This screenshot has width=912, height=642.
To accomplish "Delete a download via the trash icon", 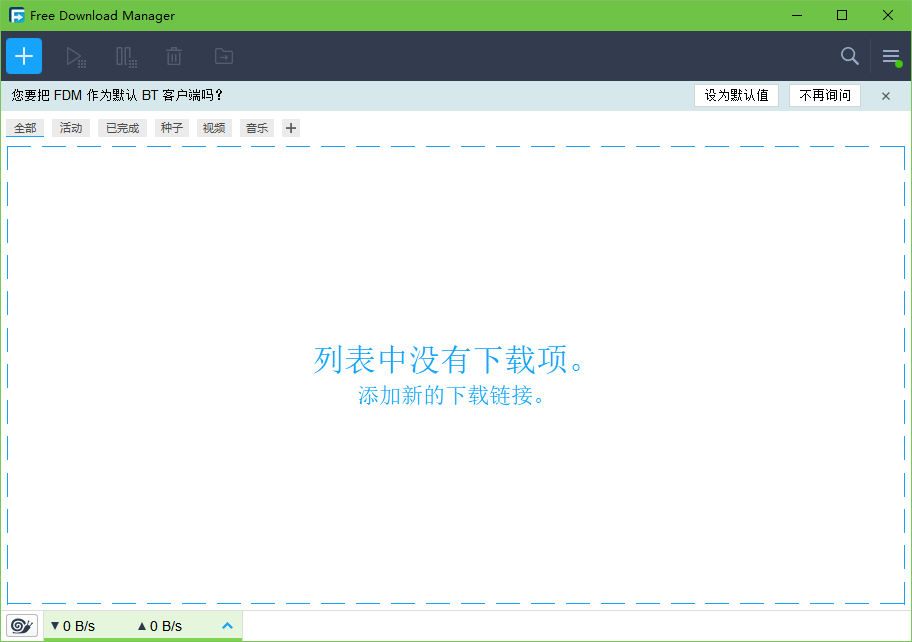I will click(x=174, y=56).
